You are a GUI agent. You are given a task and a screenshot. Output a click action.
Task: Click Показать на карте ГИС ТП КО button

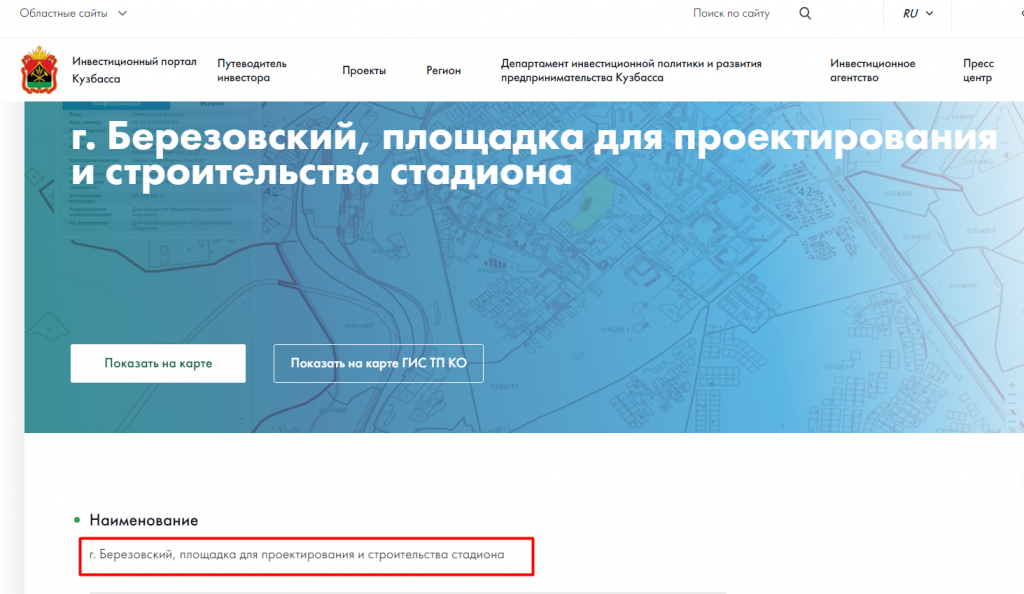pyautogui.click(x=378, y=364)
